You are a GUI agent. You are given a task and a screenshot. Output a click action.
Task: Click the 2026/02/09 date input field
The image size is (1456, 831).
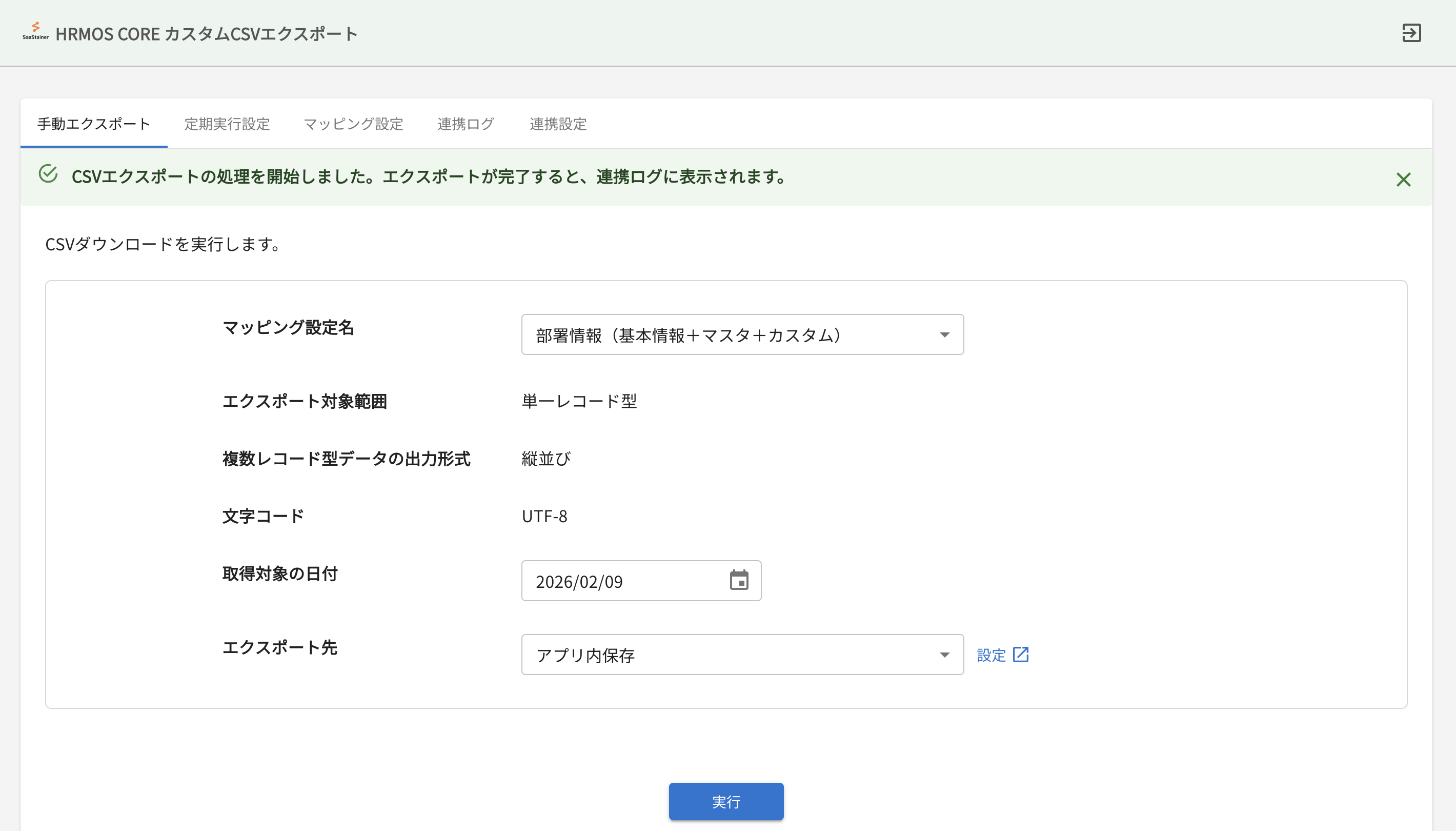click(x=622, y=581)
